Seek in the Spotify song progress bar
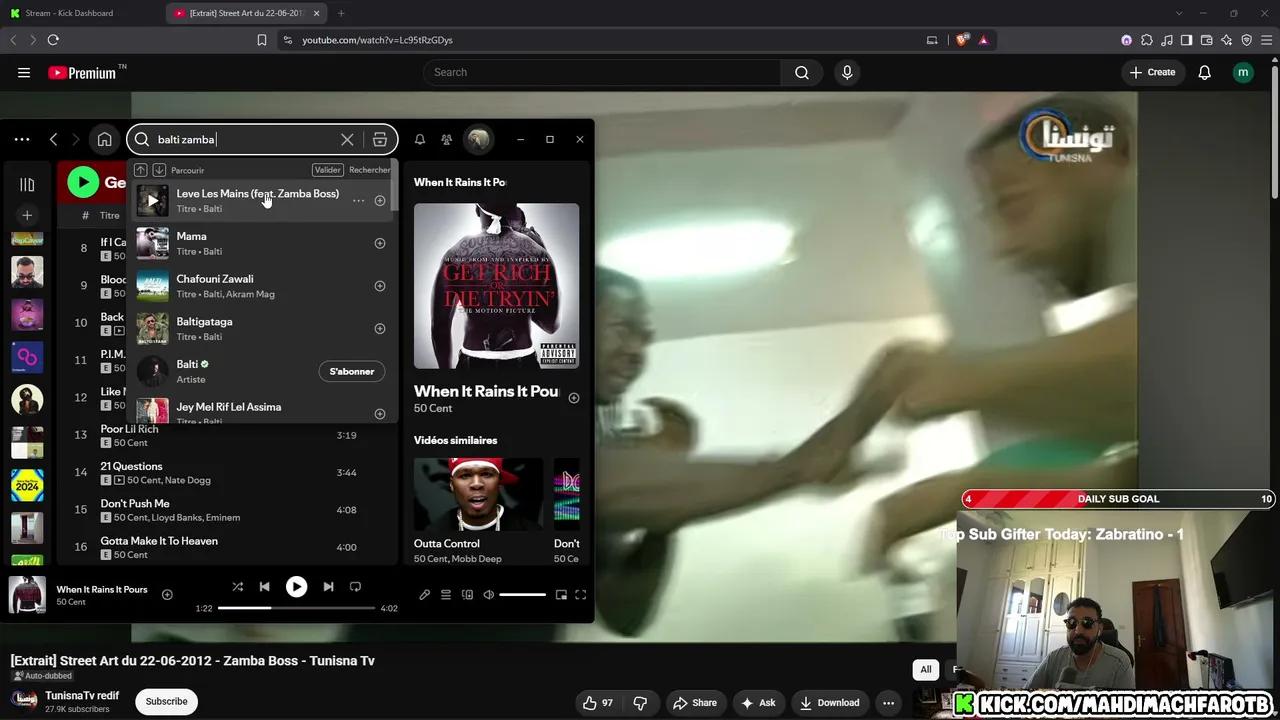Screen dimensions: 1280x720 [296, 608]
